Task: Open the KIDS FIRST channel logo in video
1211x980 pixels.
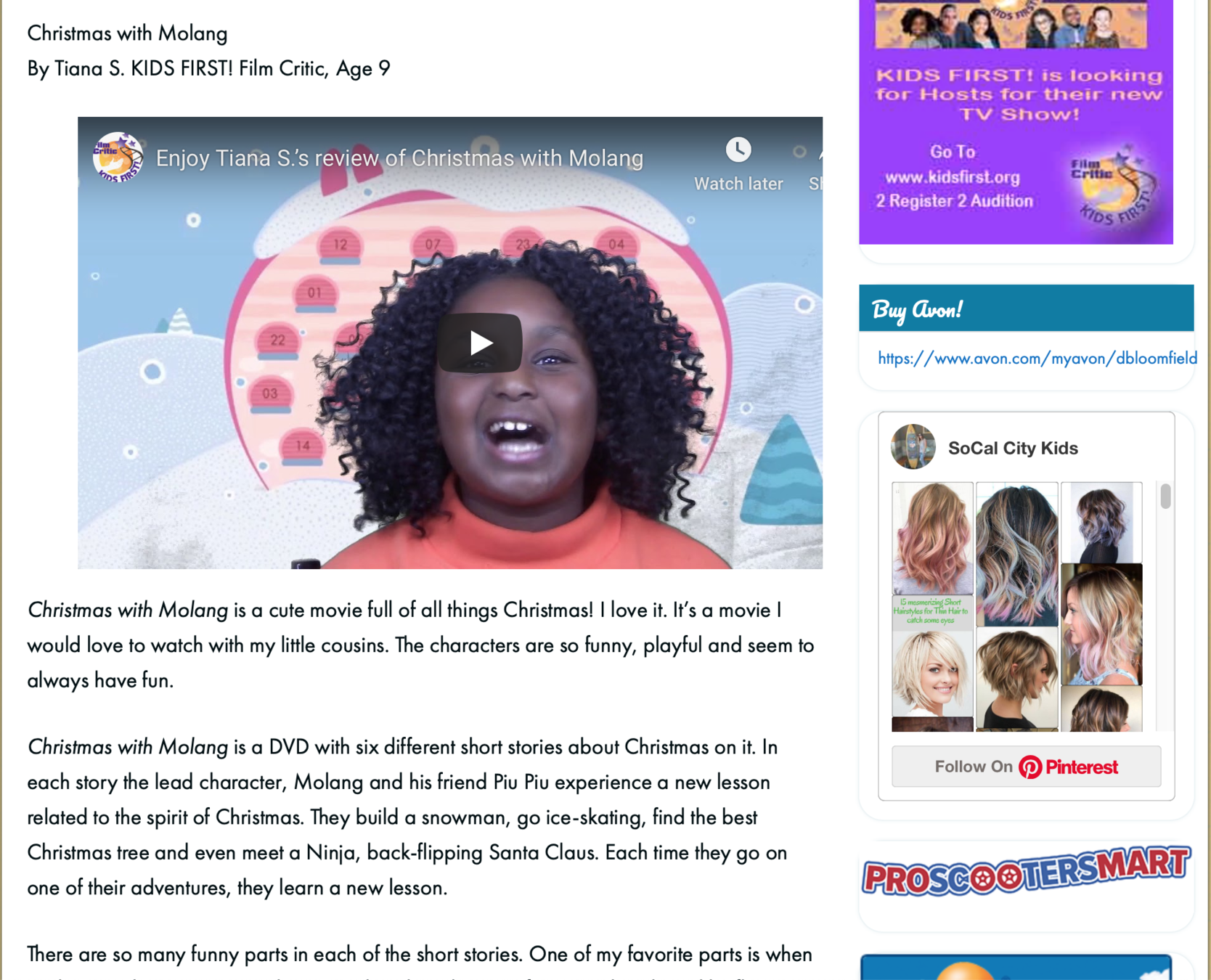Action: (118, 157)
